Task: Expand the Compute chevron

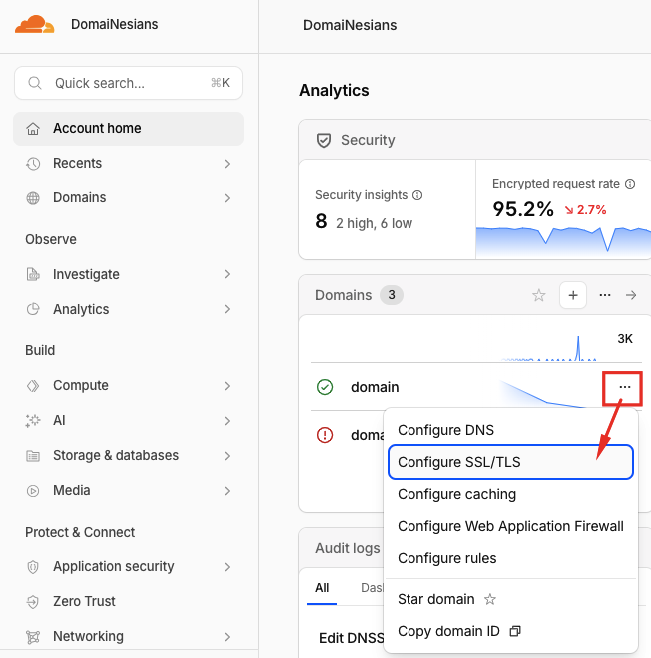Action: 227,386
